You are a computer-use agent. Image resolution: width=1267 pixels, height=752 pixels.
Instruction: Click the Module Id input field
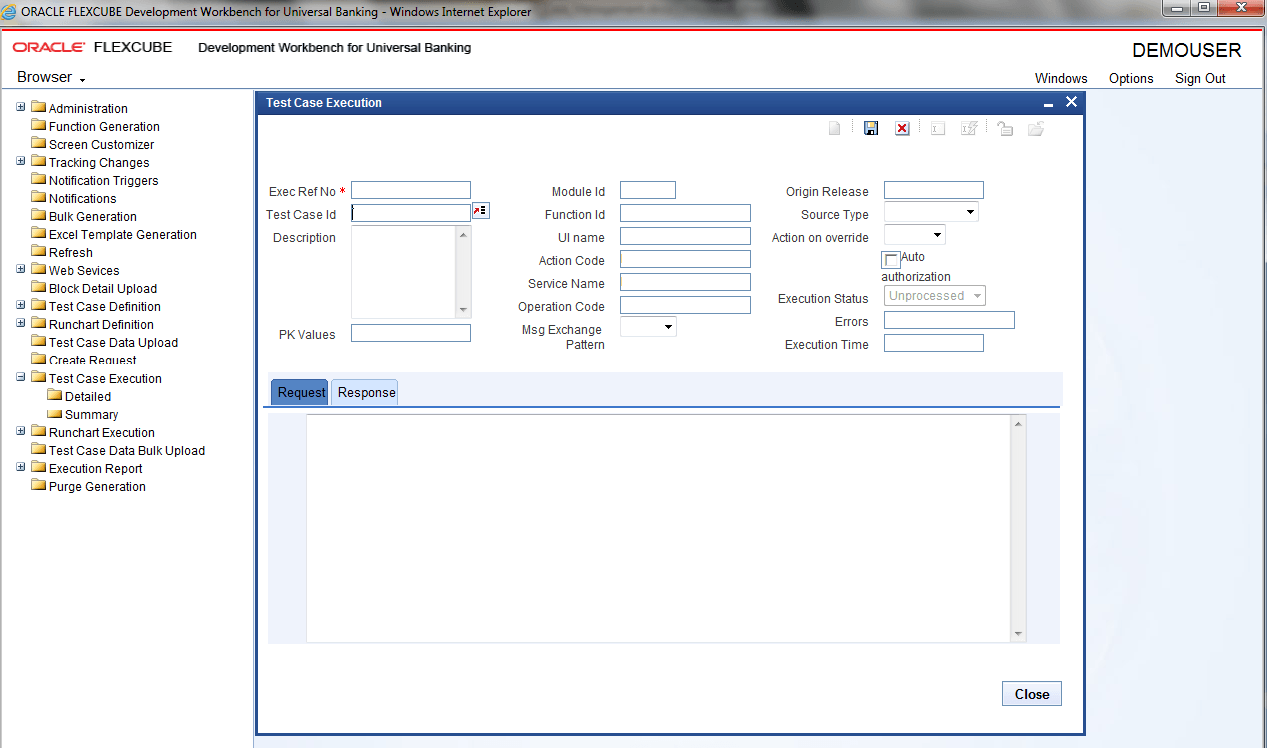coord(648,190)
